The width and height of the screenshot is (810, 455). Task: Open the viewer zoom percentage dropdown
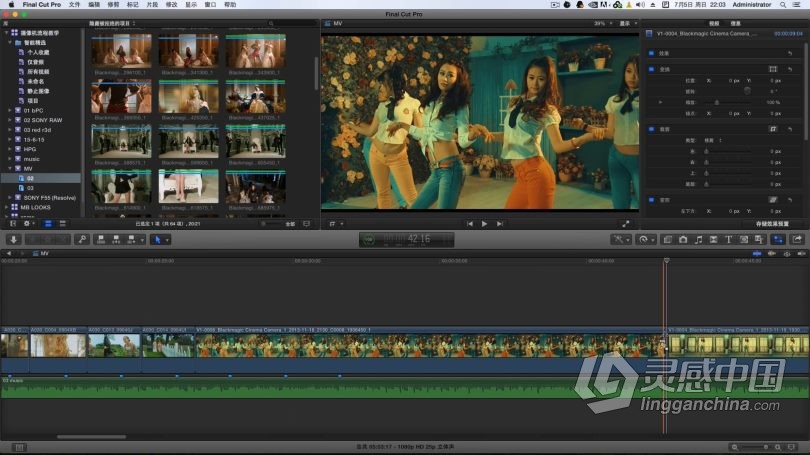point(602,23)
